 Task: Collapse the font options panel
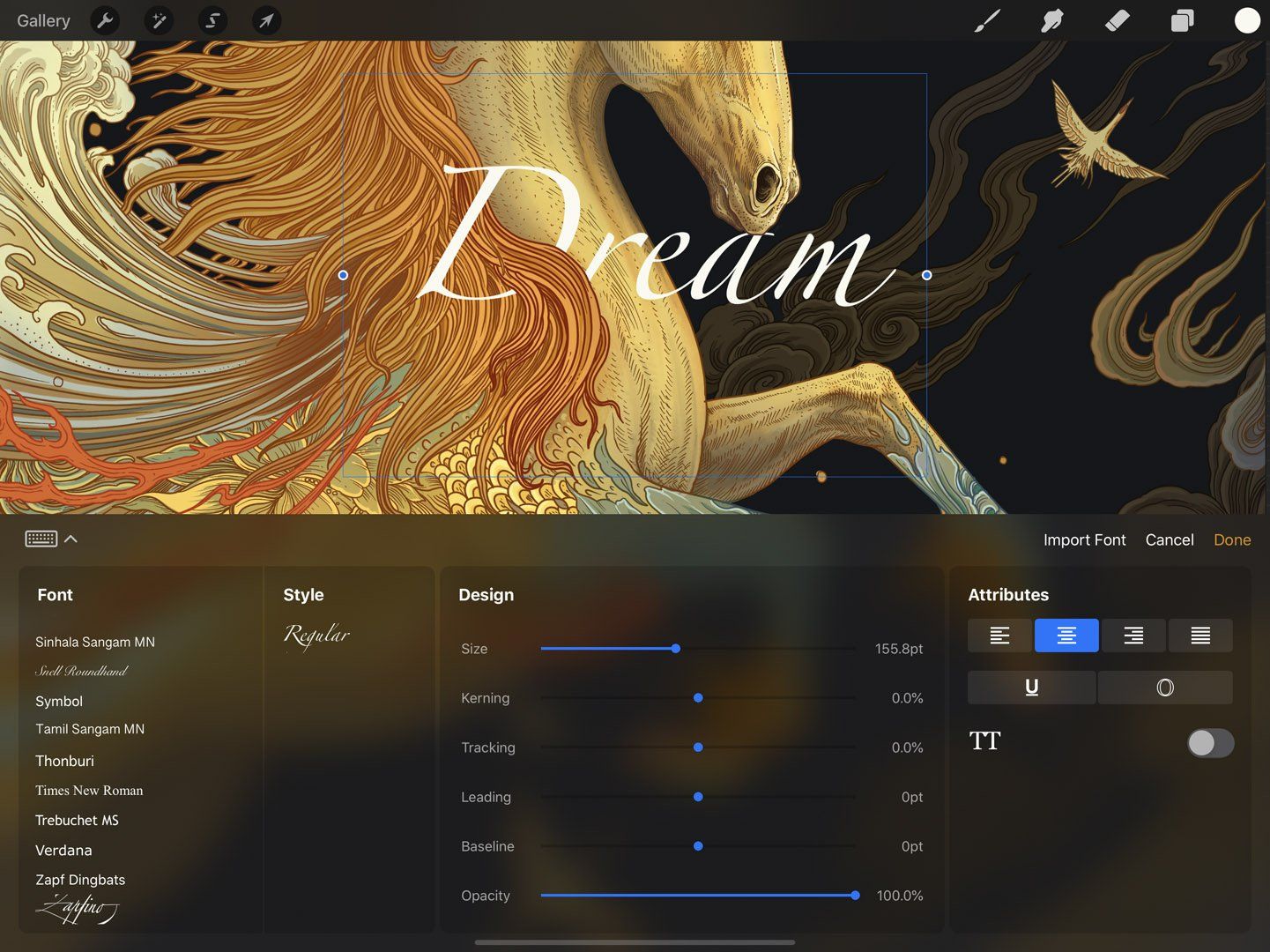(x=71, y=539)
